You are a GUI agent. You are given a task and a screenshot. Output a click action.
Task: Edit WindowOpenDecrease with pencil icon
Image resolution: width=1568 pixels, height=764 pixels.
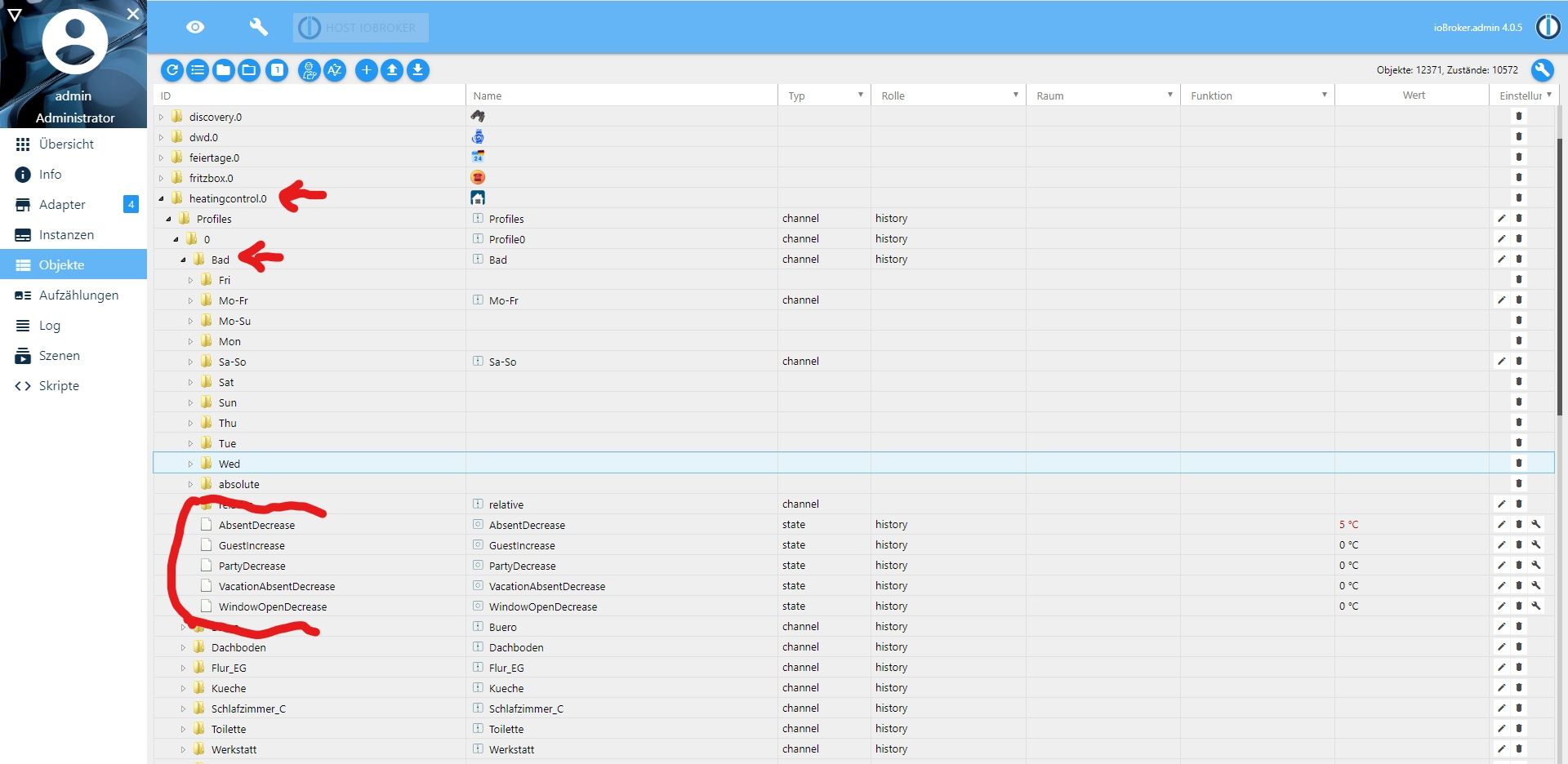[x=1501, y=606]
